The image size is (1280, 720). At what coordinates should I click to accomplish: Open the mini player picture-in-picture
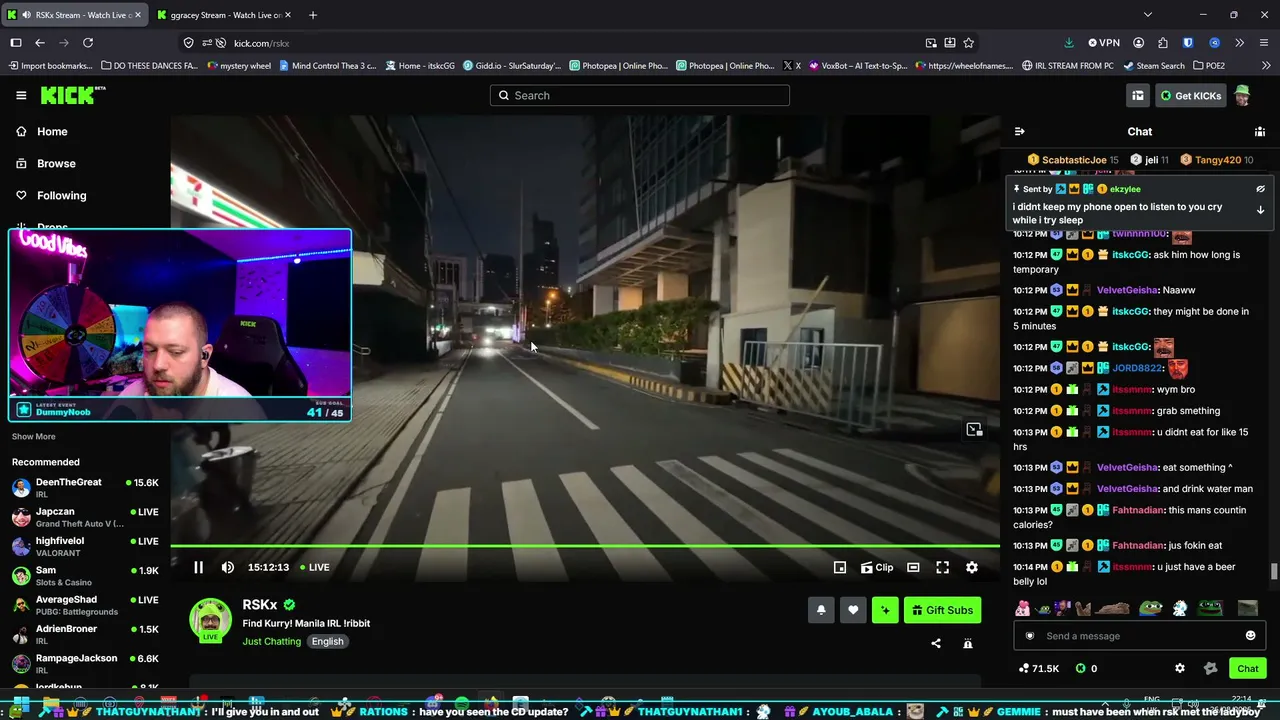(840, 567)
